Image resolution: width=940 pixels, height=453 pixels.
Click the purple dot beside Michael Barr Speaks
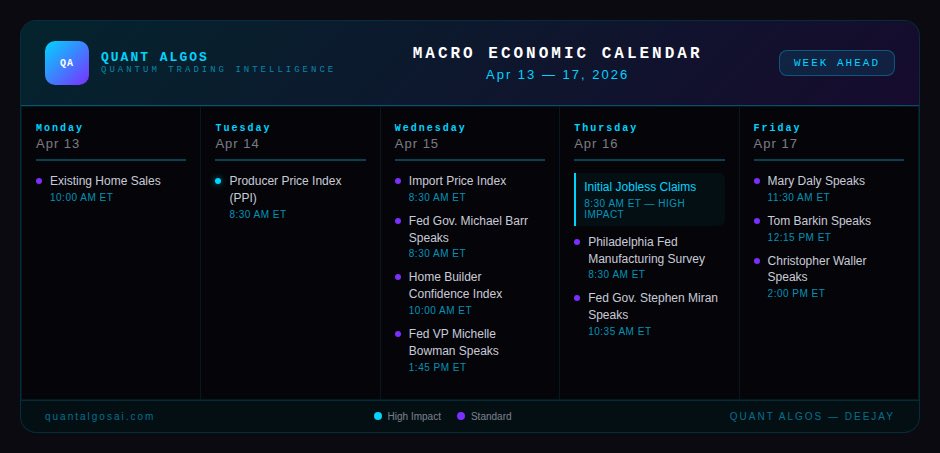coord(398,221)
